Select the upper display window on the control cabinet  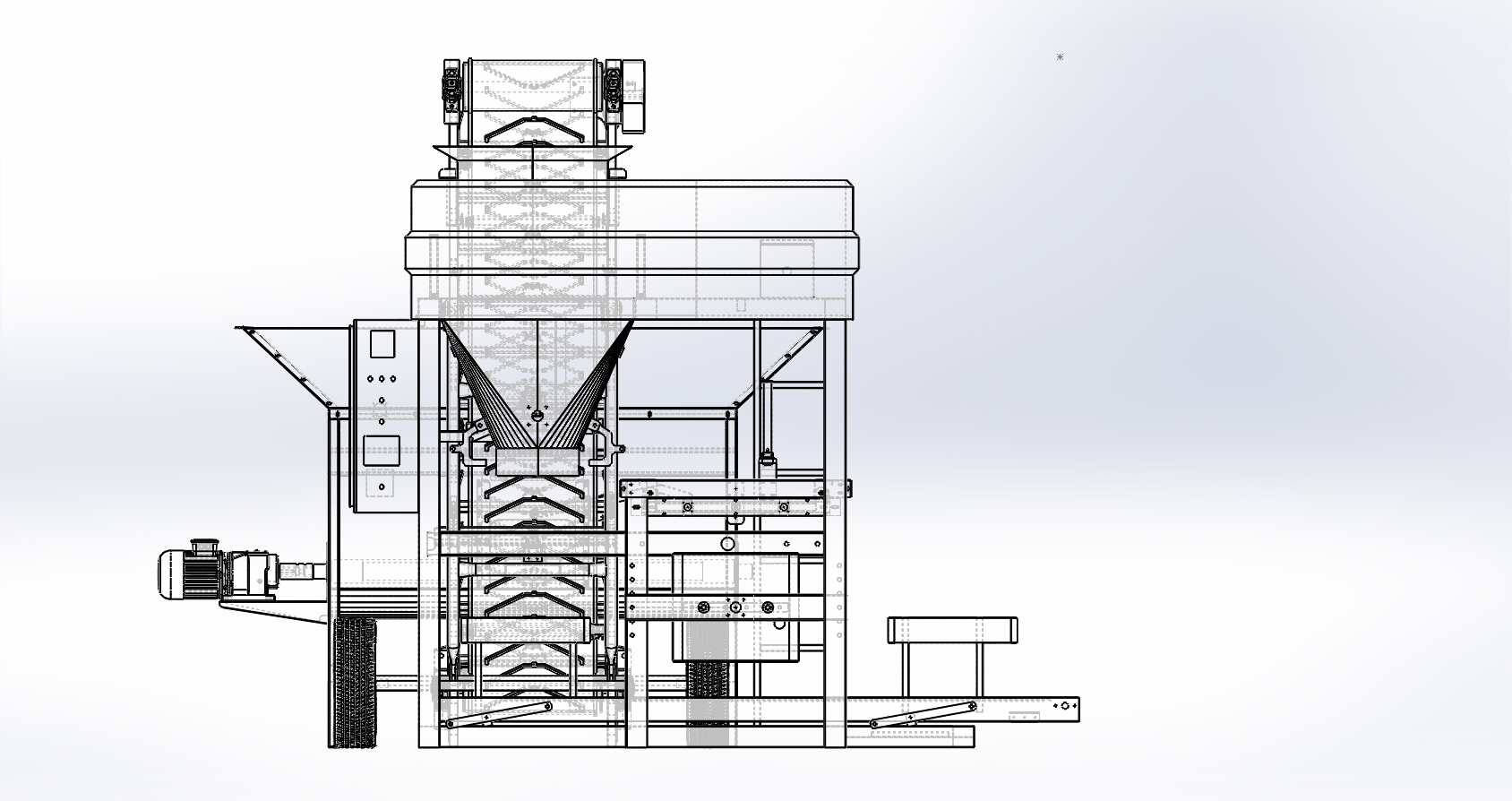click(x=382, y=345)
